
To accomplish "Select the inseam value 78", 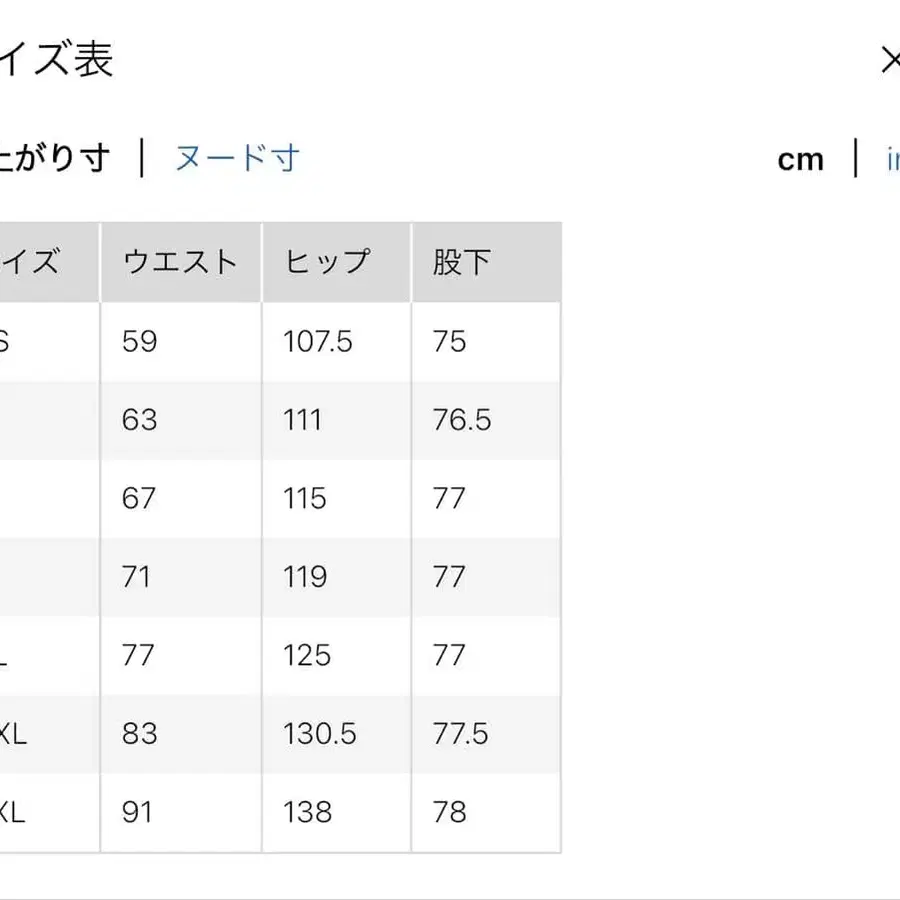I will click(450, 813).
